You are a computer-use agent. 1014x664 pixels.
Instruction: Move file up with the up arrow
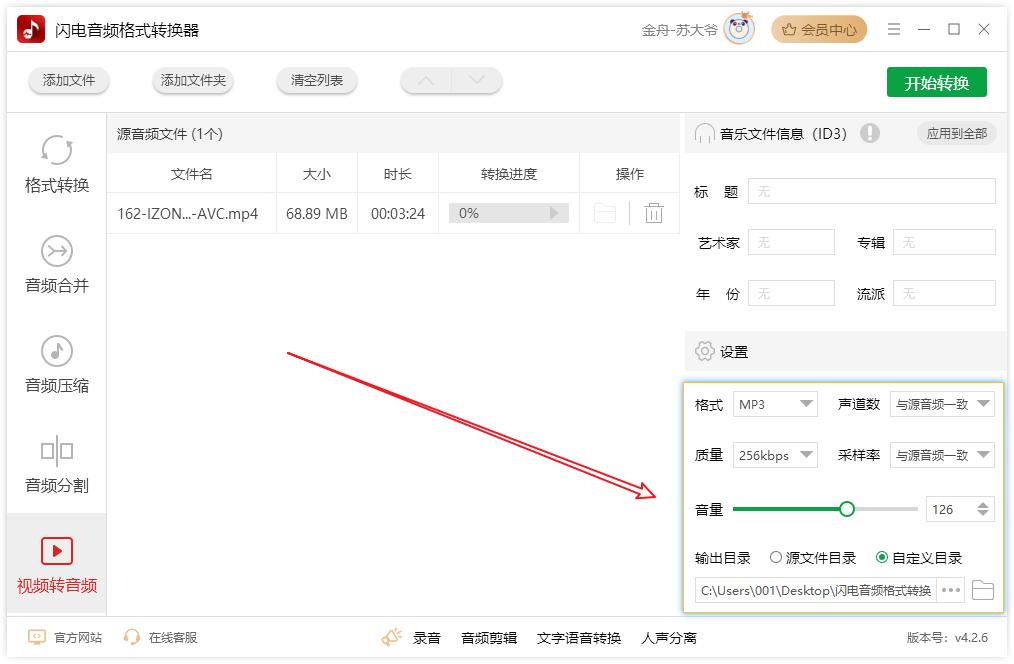click(x=426, y=81)
